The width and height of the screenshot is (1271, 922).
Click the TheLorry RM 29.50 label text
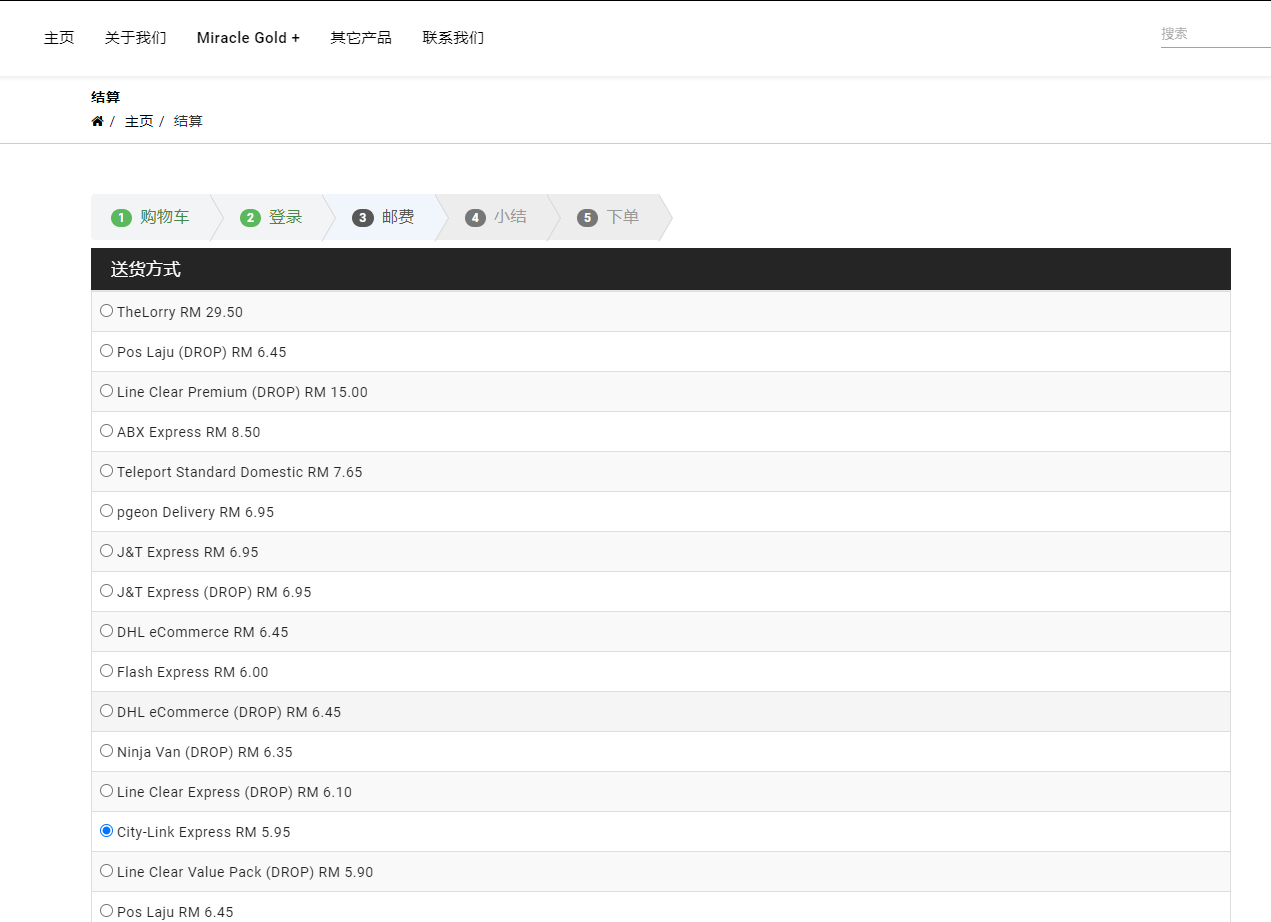180,312
